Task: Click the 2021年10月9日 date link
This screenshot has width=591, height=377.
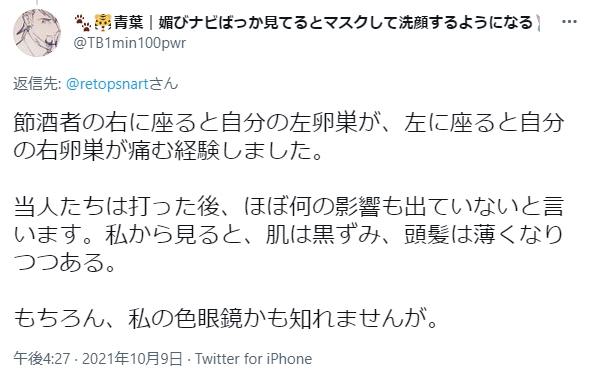Action: (132, 359)
